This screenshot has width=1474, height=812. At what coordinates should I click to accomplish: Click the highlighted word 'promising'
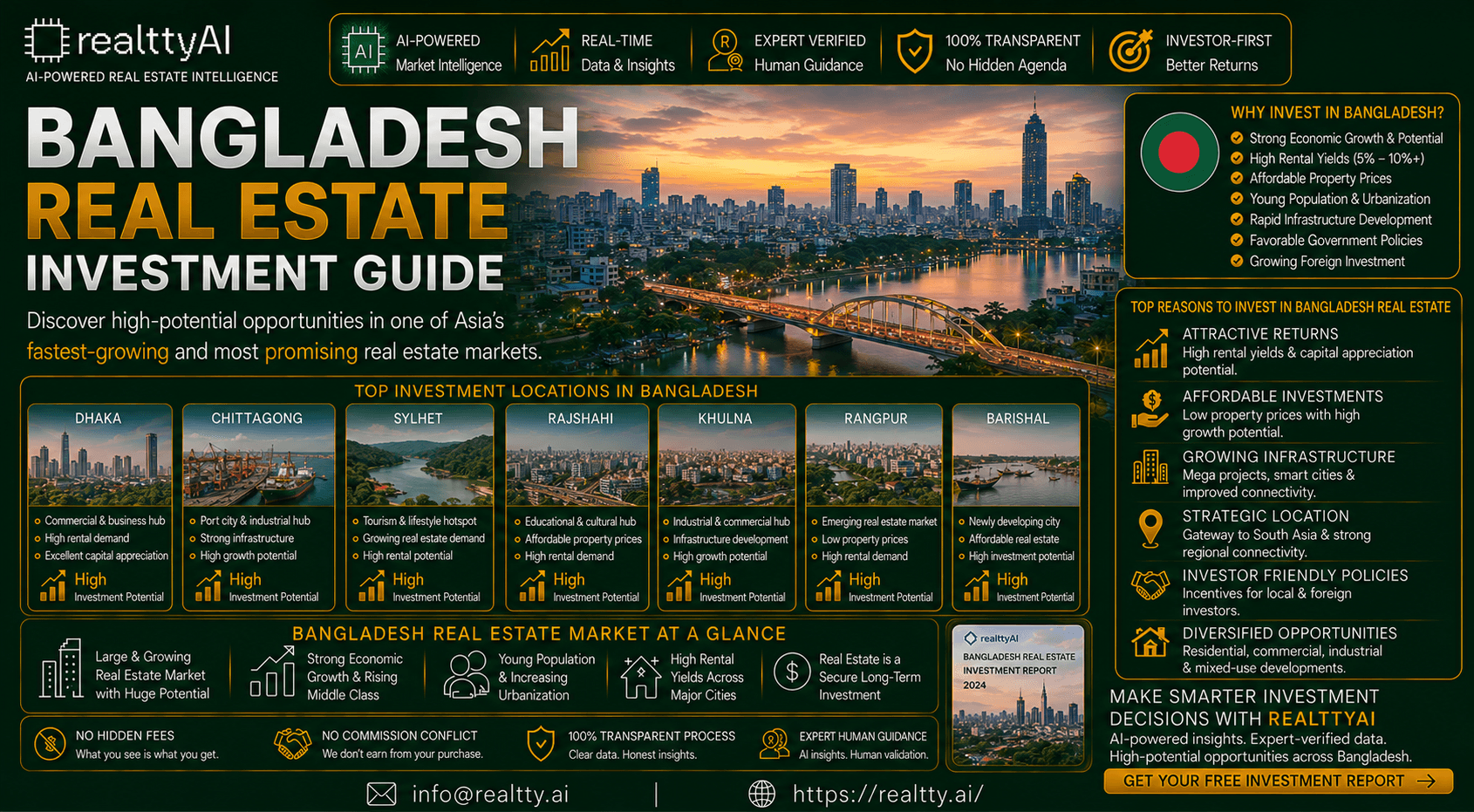coord(311,351)
